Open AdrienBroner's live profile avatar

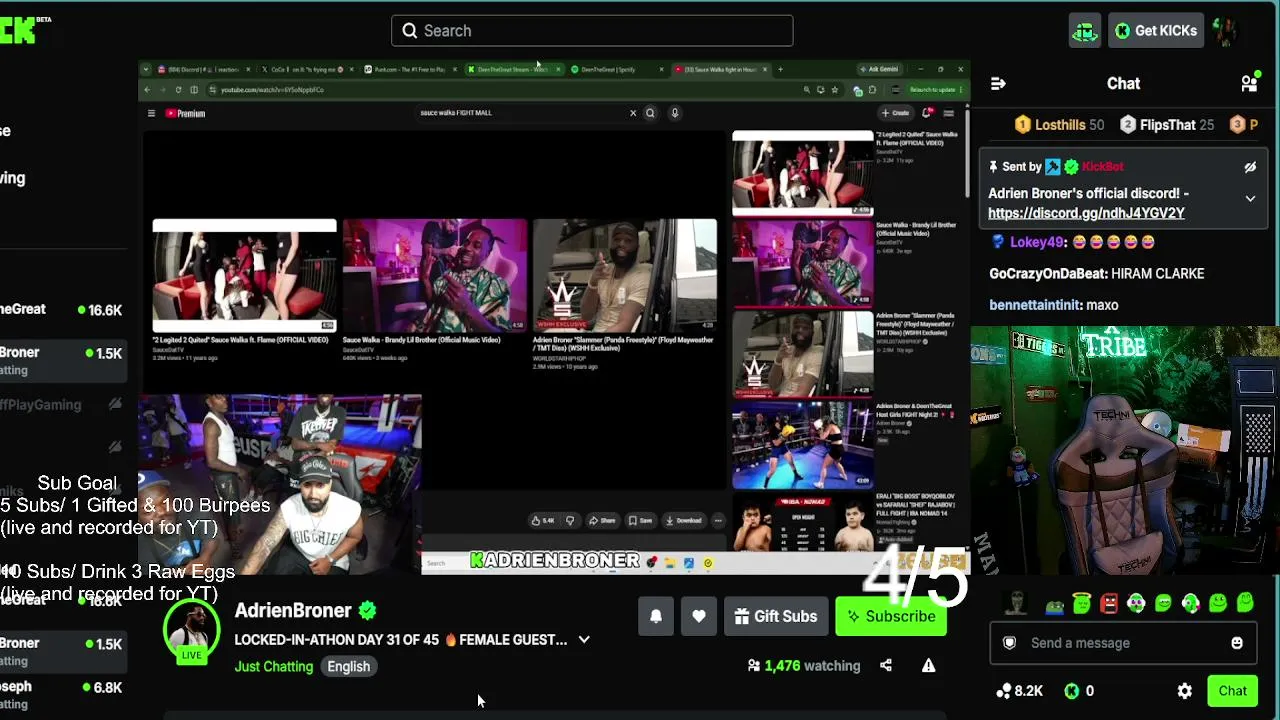coord(192,633)
